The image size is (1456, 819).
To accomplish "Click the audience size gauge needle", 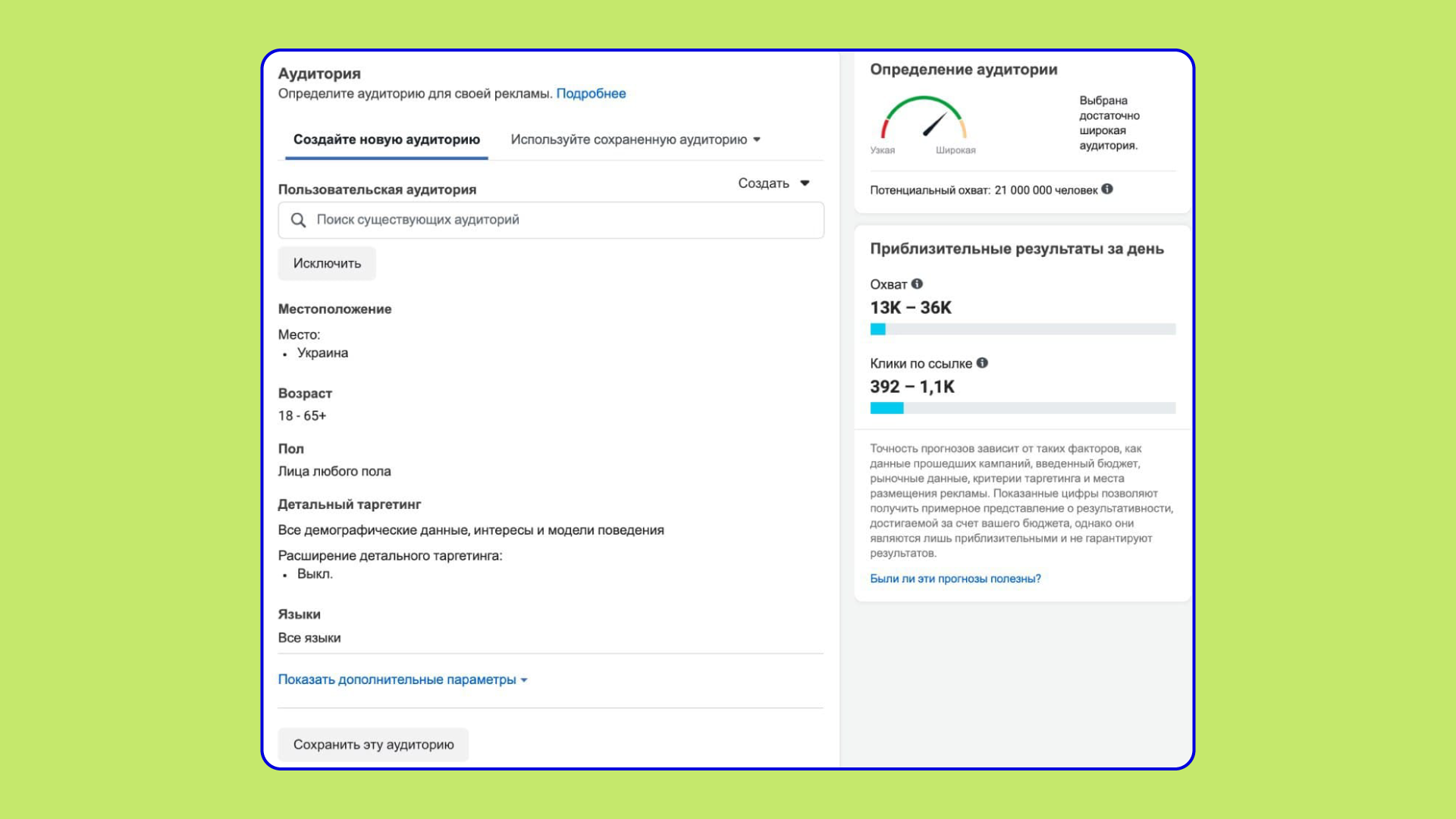I will tap(934, 125).
